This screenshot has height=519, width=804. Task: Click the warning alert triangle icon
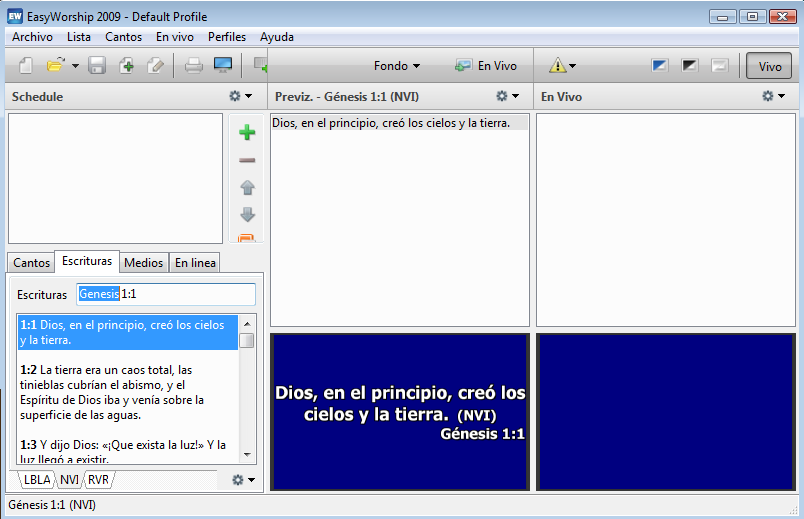pyautogui.click(x=557, y=66)
